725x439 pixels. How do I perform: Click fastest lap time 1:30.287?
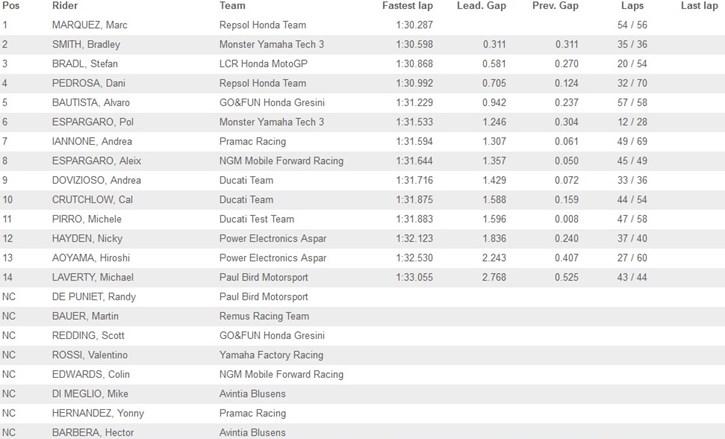414,25
